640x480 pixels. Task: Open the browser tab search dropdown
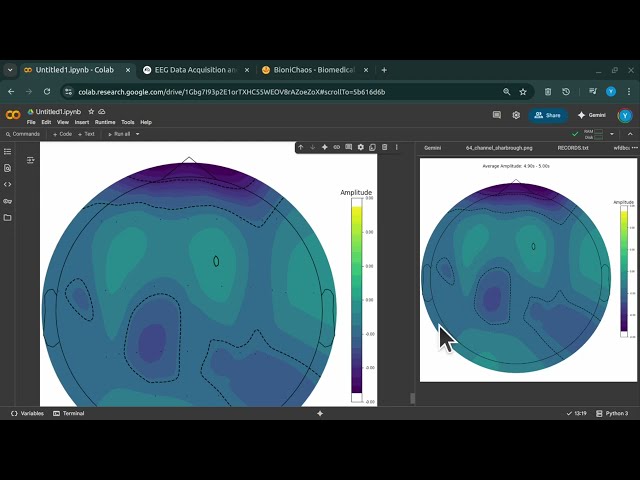pos(10,70)
